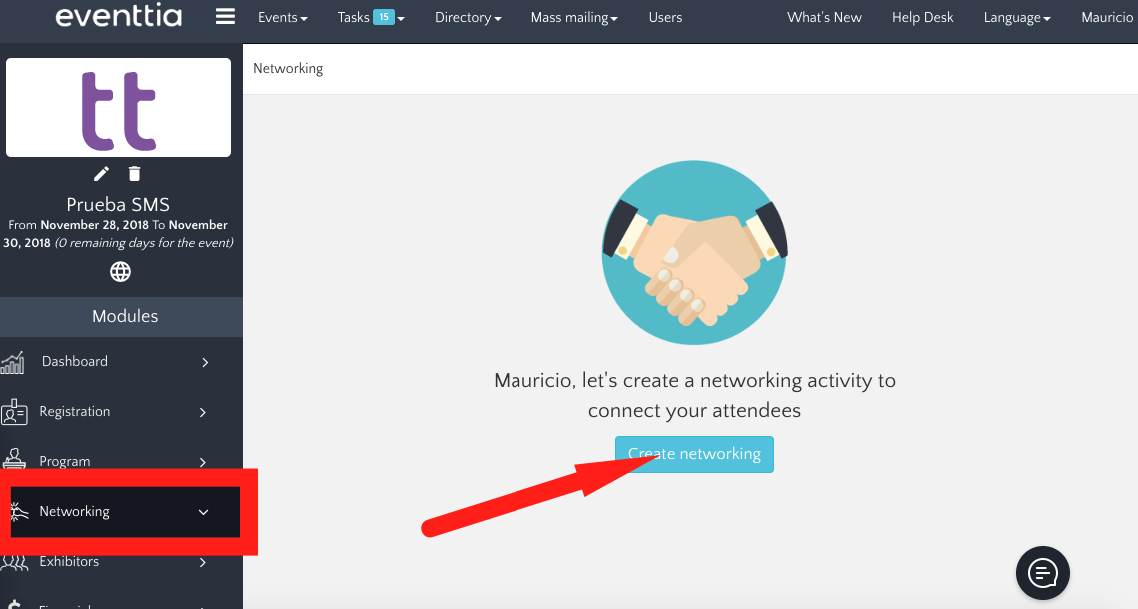This screenshot has height=609, width=1138.
Task: Click the hamburger menu icon
Action: (x=226, y=17)
